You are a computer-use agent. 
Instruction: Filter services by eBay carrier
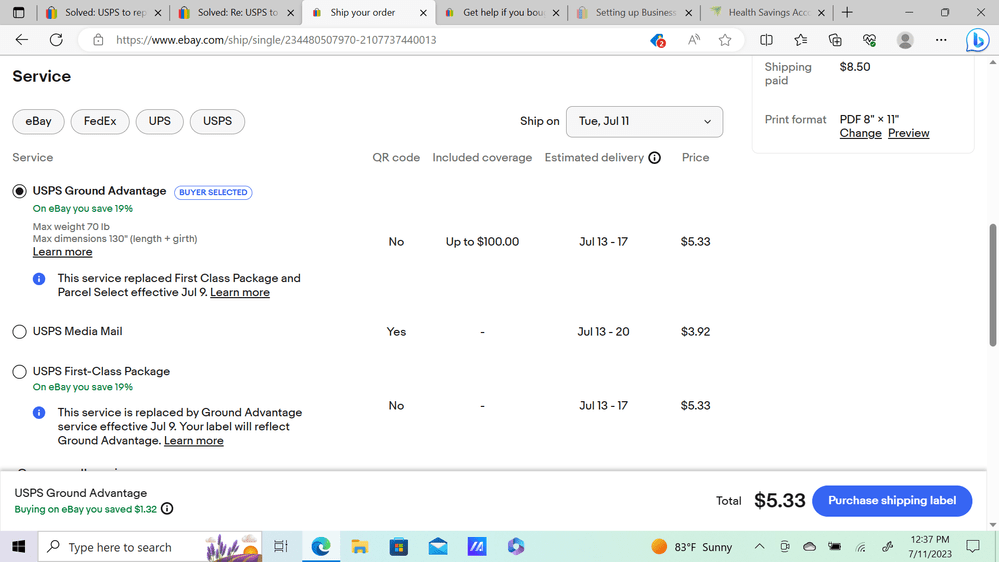click(38, 121)
